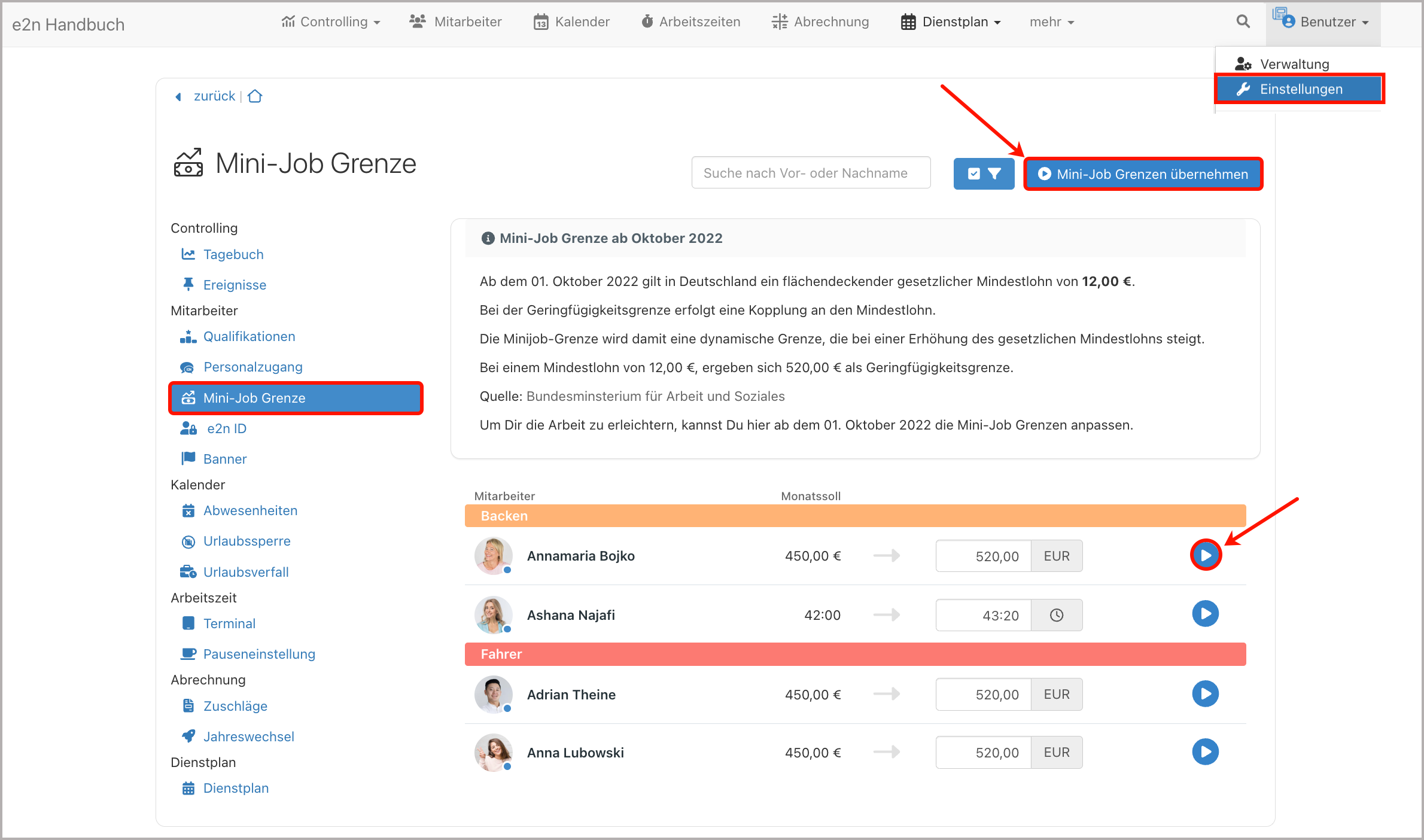Click the name search input field
Image resolution: width=1424 pixels, height=840 pixels.
(811, 173)
